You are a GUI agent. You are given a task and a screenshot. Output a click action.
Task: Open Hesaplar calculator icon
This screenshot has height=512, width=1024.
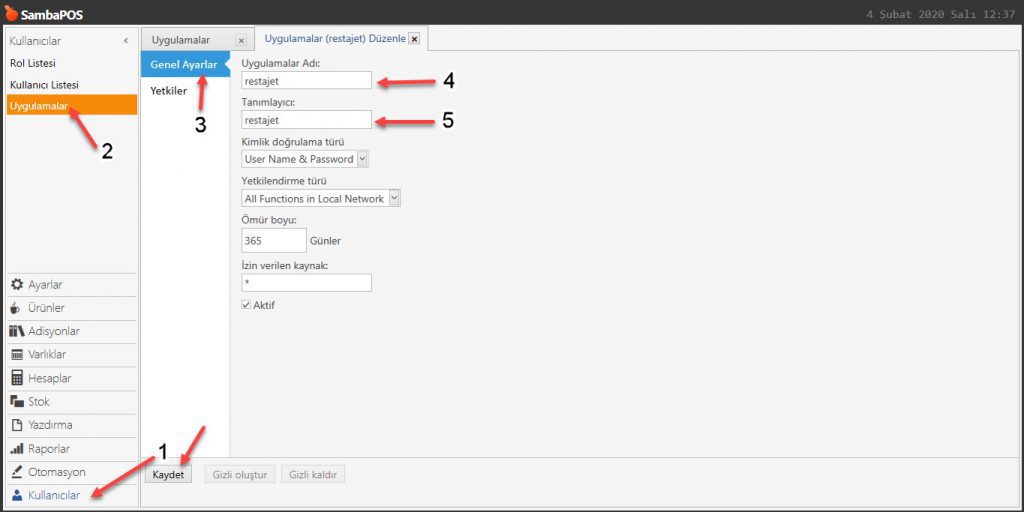click(x=16, y=378)
